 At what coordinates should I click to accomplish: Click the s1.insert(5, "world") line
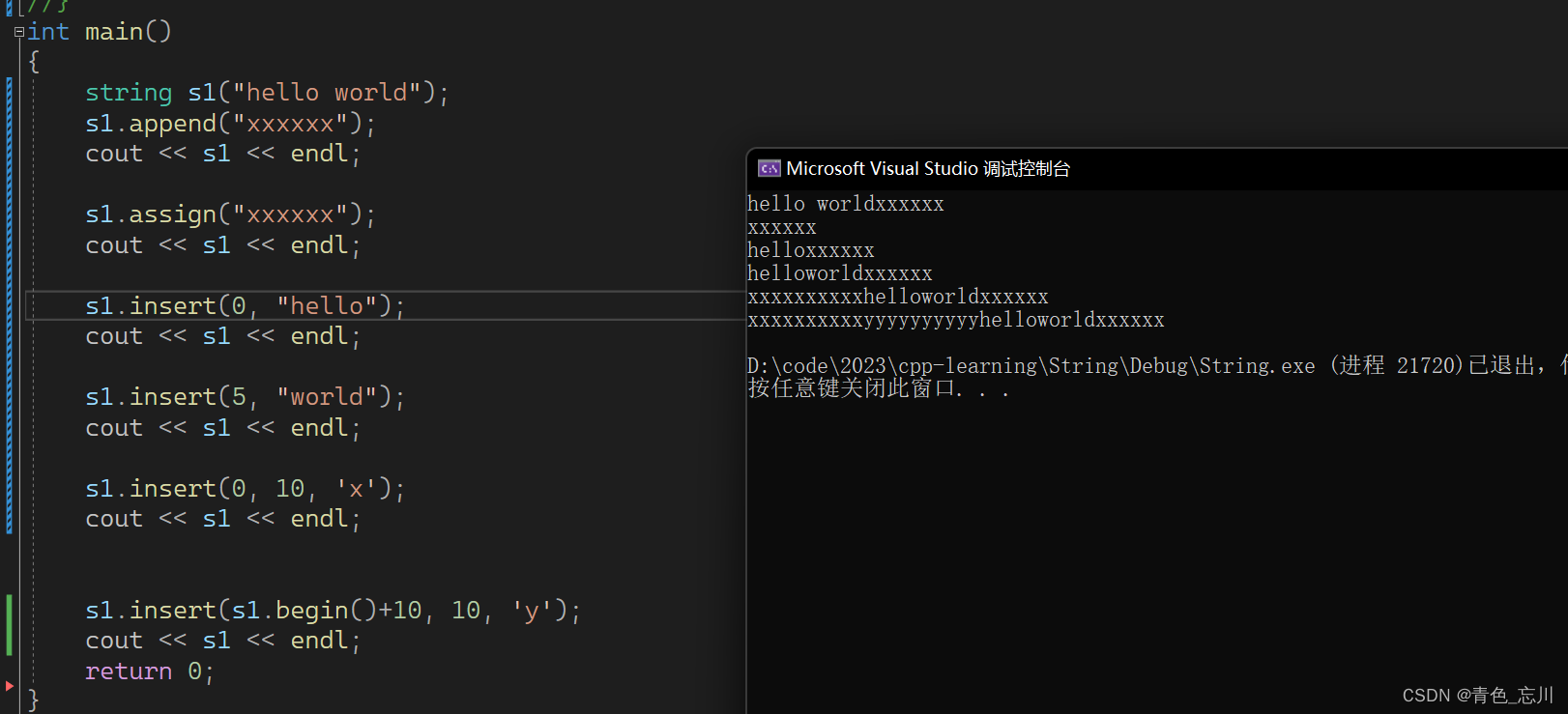245,397
